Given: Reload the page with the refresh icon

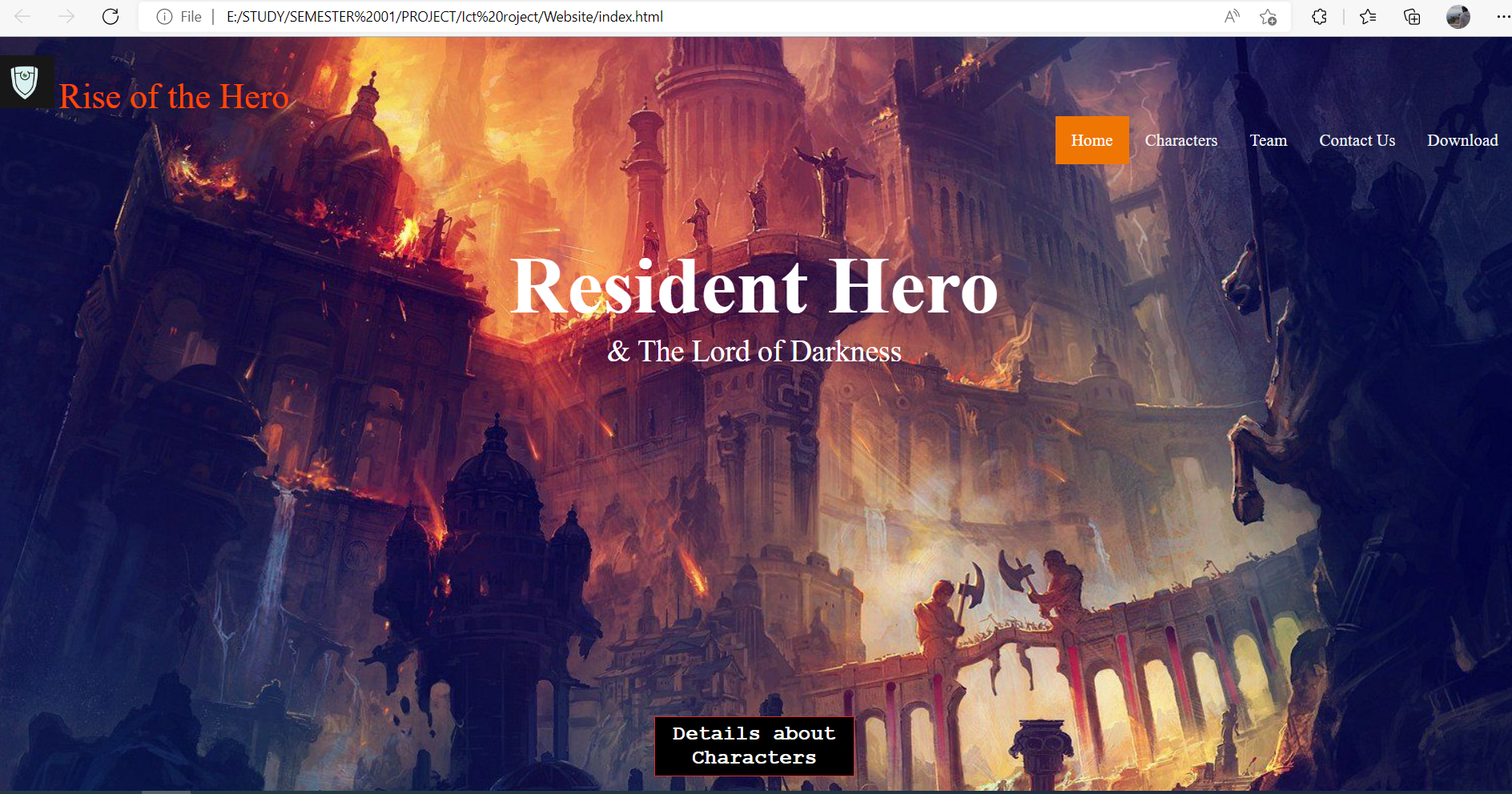Looking at the screenshot, I should pos(111,17).
